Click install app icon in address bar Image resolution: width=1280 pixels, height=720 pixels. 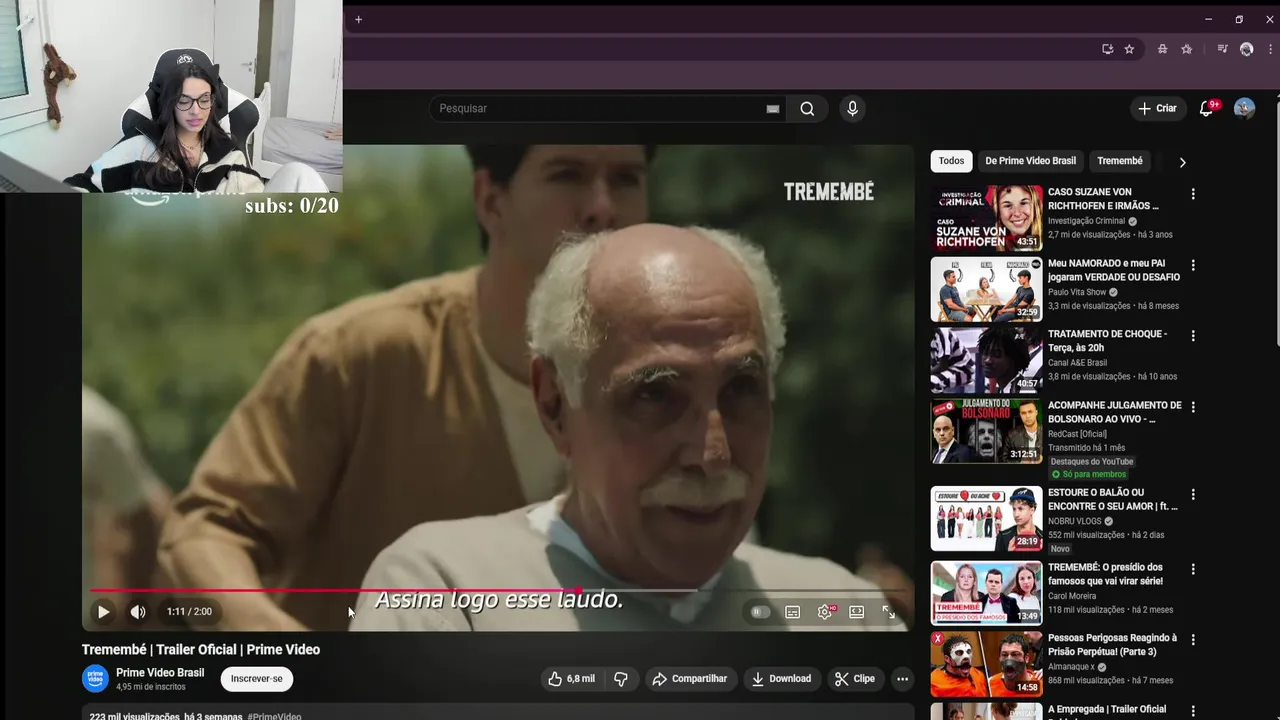(1107, 49)
